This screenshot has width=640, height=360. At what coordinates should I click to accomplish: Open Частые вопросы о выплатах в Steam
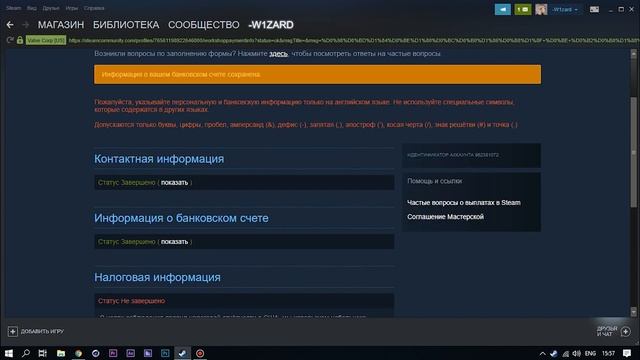[x=464, y=202]
